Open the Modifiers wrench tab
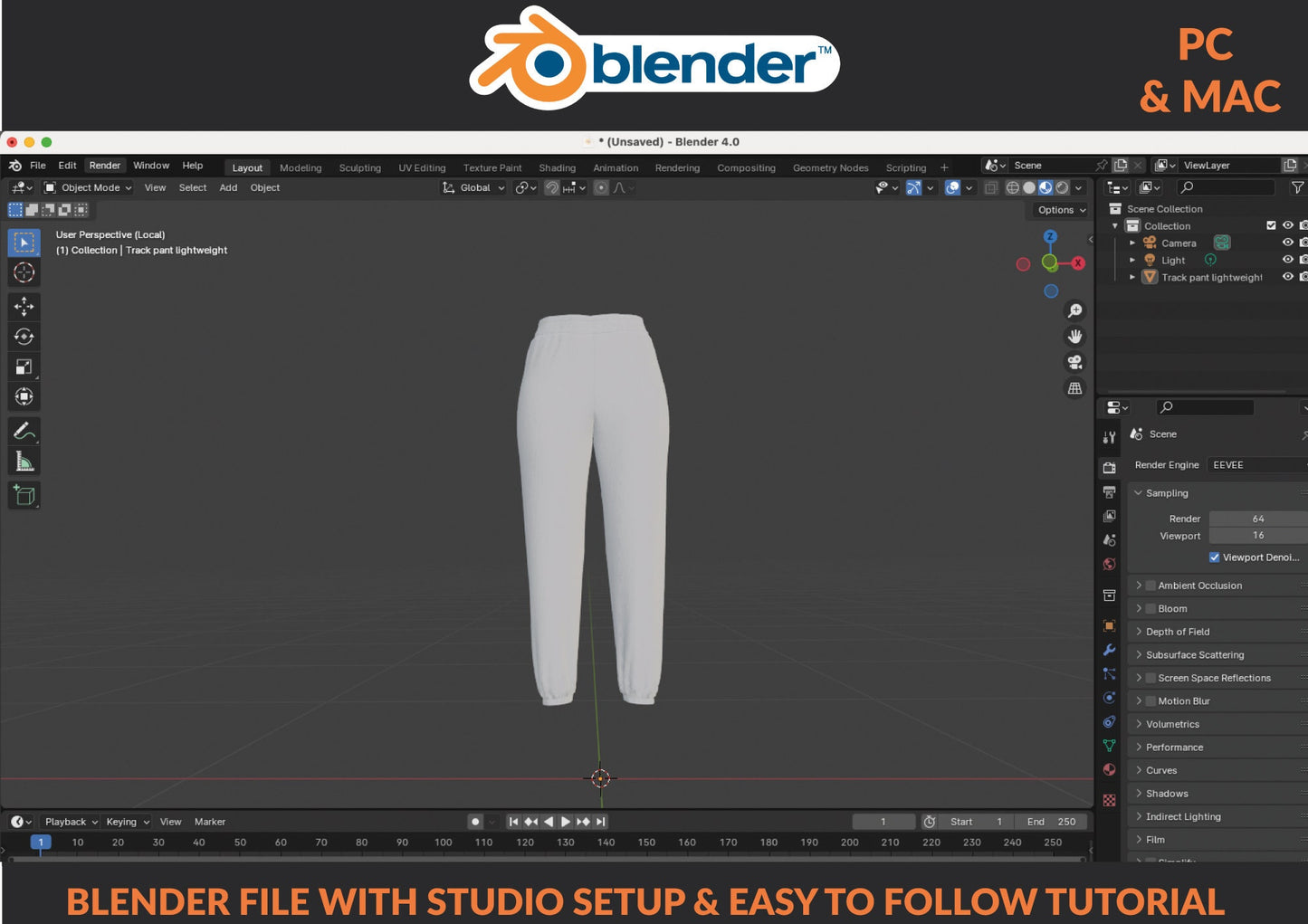Viewport: 1308px width, 924px height. 1109,650
